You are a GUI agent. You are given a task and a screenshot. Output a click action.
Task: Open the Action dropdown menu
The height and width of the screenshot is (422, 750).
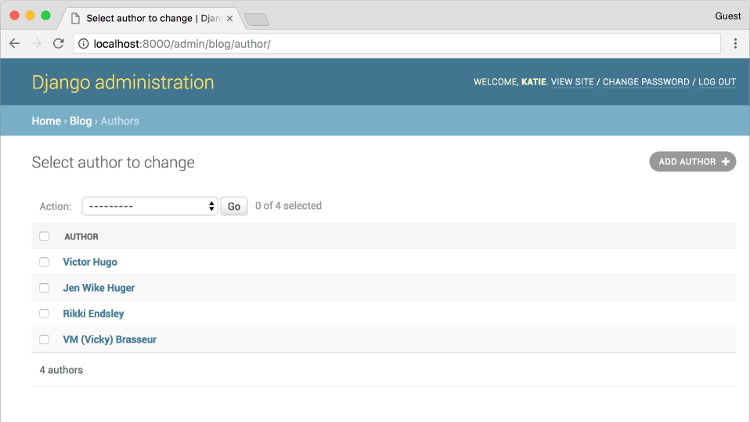coord(149,206)
